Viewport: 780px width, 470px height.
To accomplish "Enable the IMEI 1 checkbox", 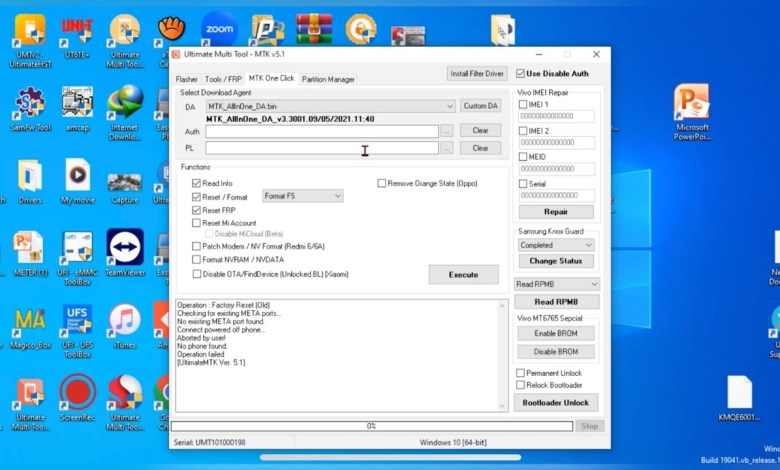I will 523,104.
